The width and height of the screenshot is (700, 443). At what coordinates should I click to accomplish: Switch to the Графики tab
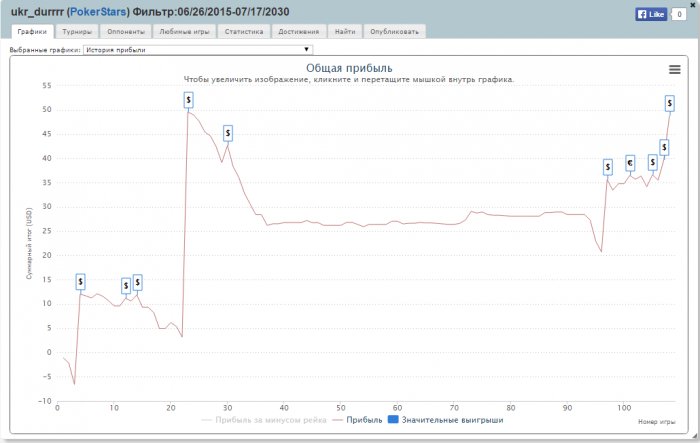pos(32,32)
